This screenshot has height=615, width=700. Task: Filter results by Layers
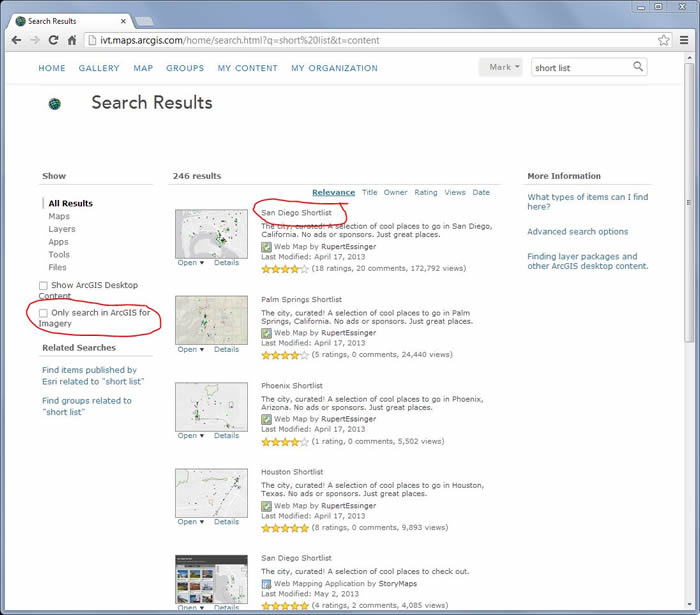tap(62, 229)
